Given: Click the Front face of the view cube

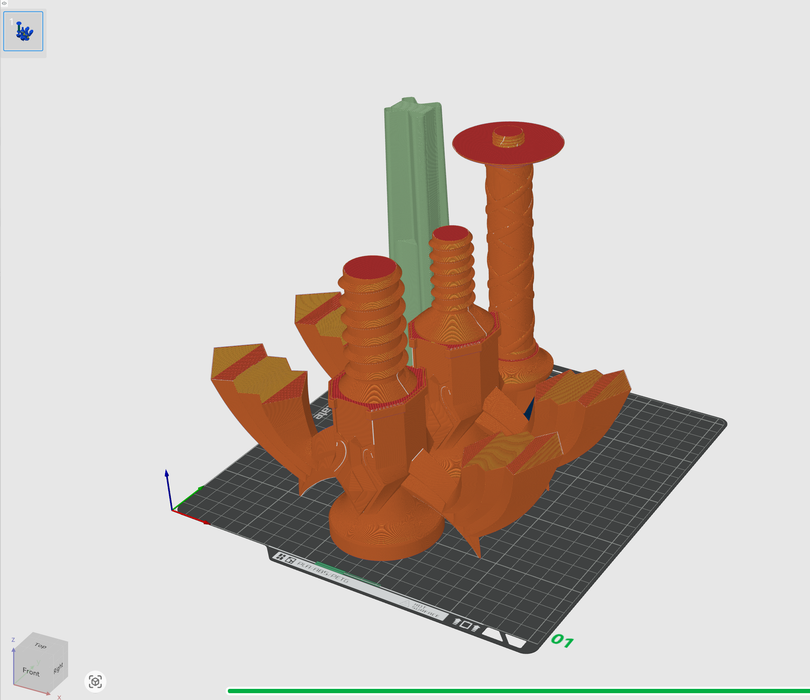Looking at the screenshot, I should click(x=33, y=671).
